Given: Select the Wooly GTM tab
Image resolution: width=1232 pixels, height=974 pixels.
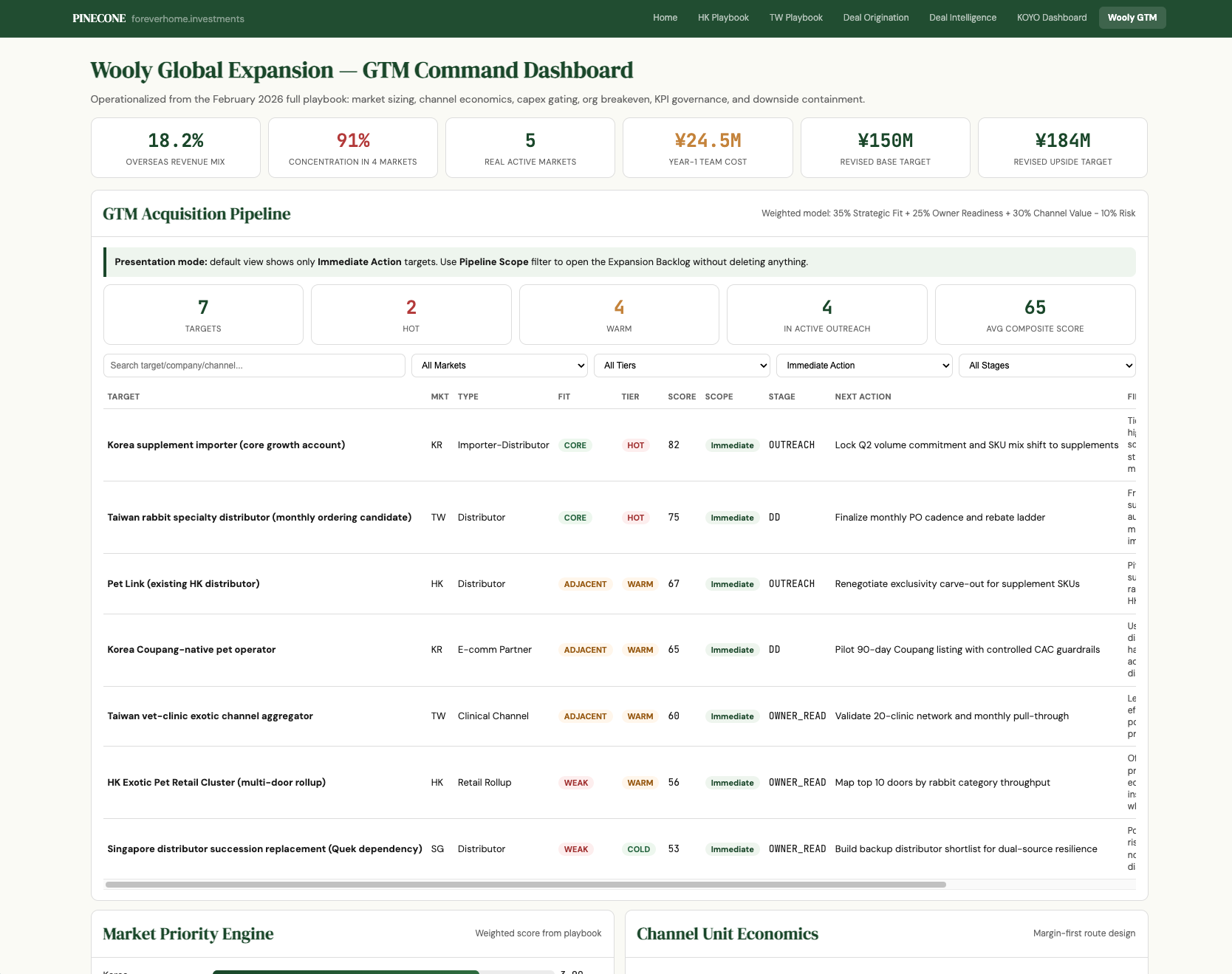Looking at the screenshot, I should (x=1132, y=18).
